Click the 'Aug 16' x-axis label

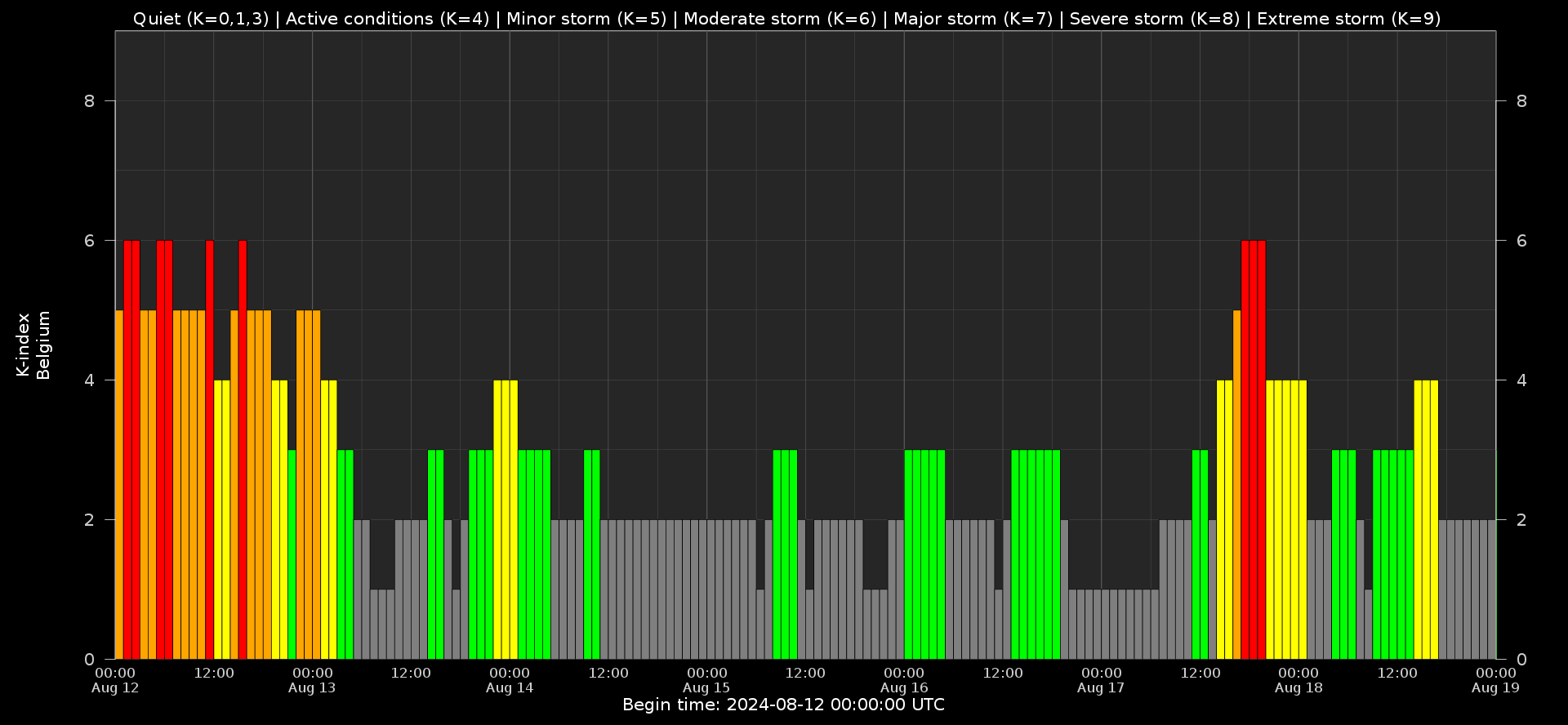(x=904, y=688)
